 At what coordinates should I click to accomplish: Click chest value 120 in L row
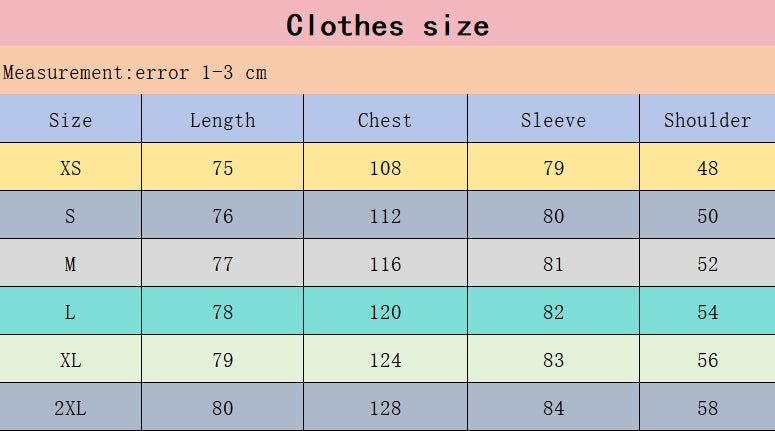[x=385, y=312]
